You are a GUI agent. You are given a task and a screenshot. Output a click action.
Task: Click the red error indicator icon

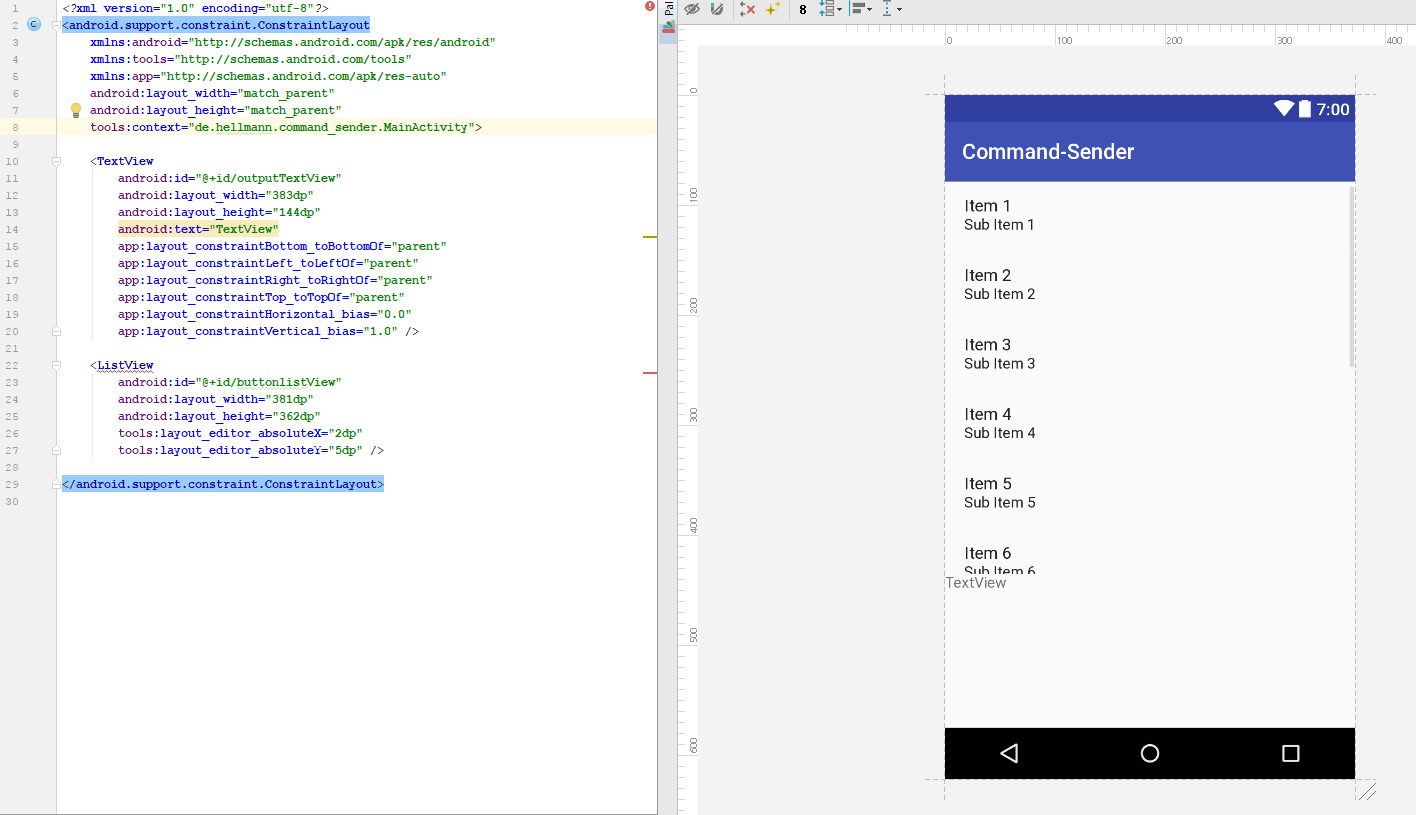pos(650,6)
